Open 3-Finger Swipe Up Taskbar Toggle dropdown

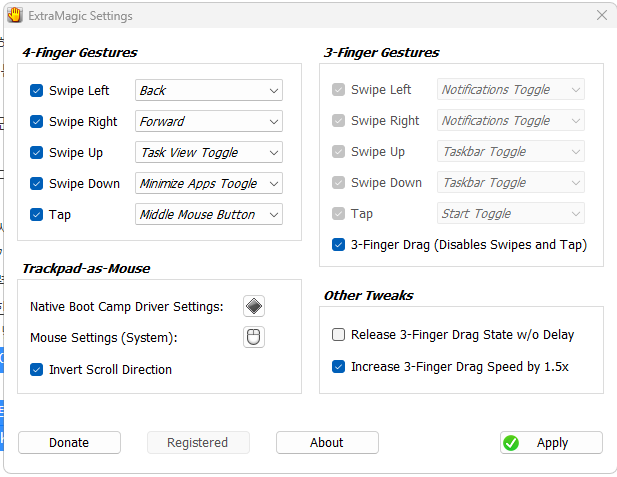coord(511,152)
